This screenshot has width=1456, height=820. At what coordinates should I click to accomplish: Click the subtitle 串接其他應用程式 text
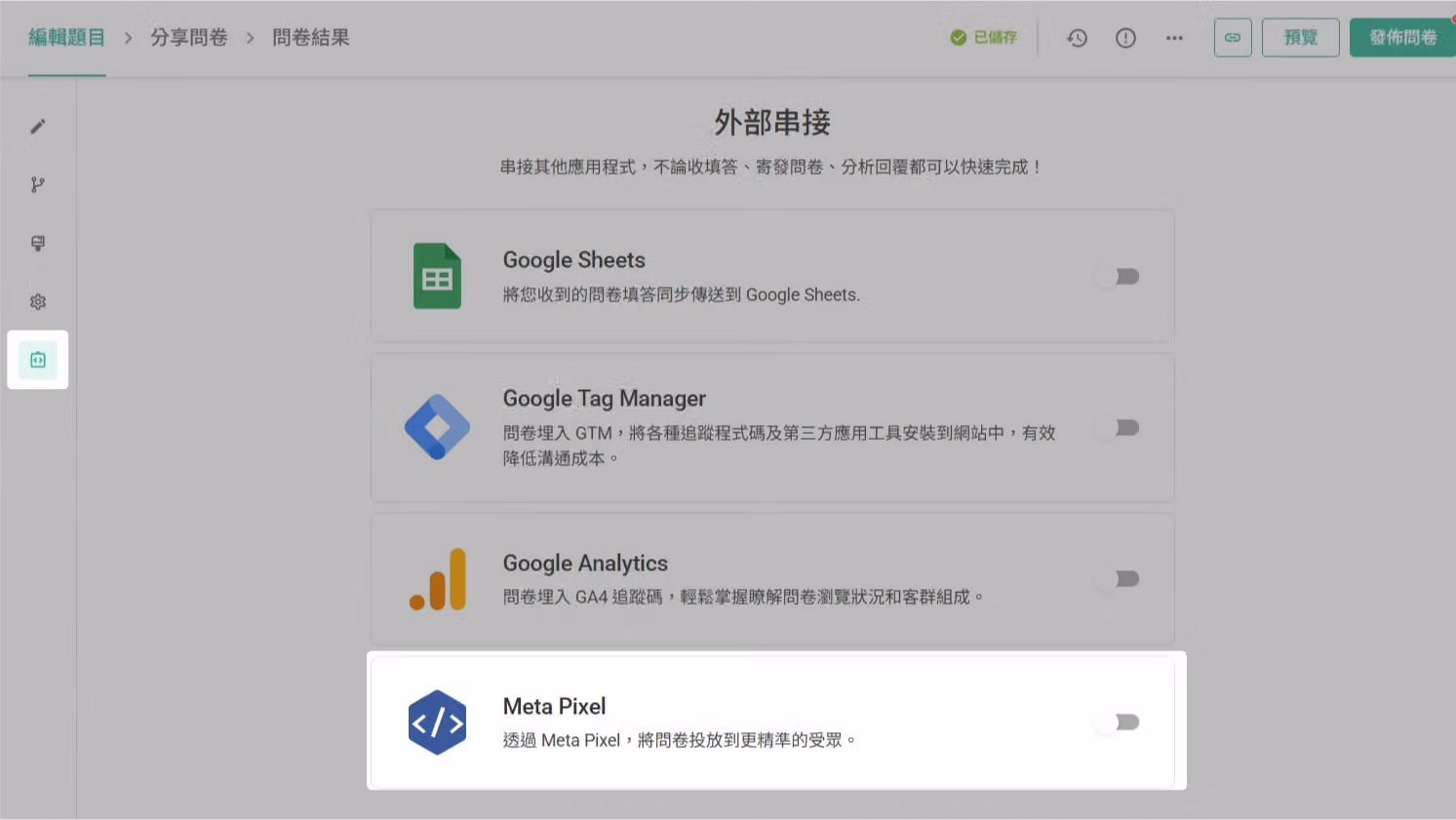(772, 167)
